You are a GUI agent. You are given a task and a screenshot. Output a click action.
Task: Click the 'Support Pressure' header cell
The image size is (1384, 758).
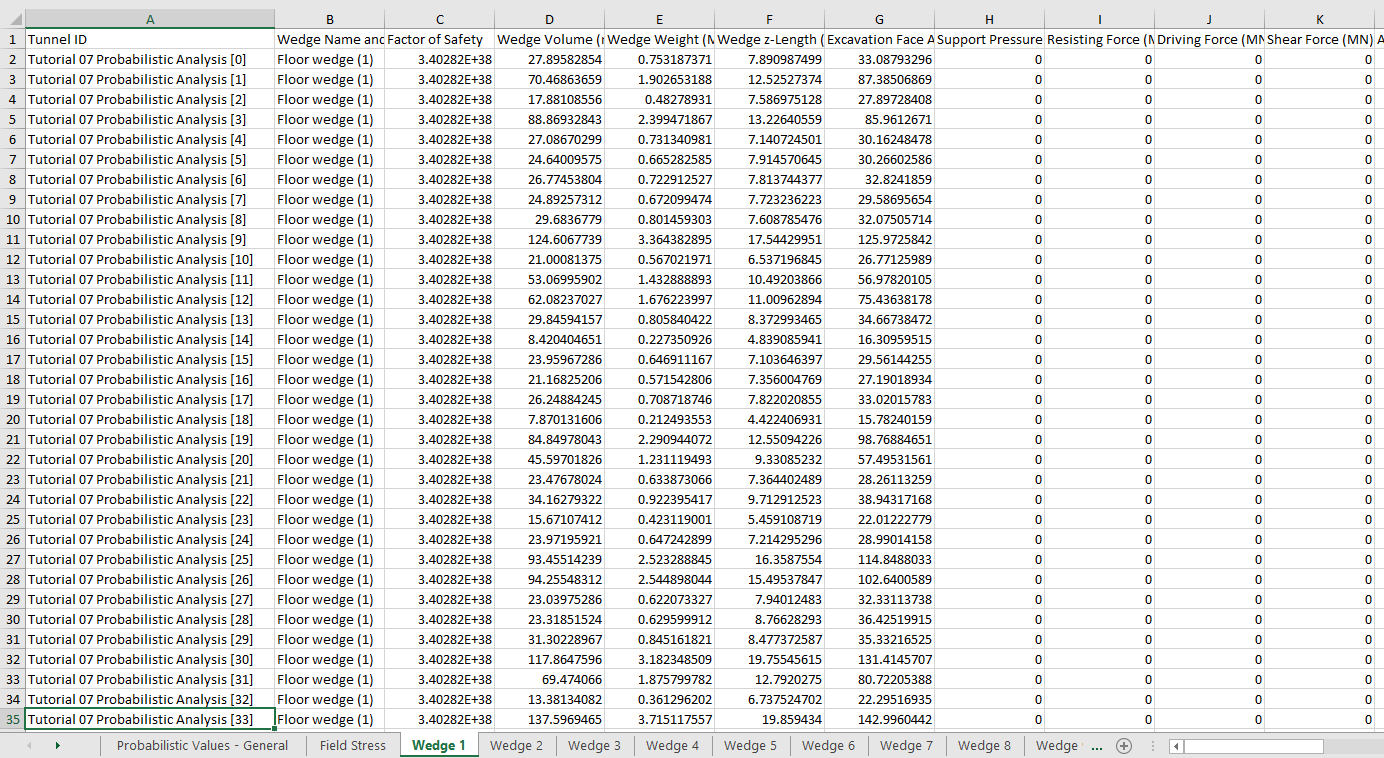(x=990, y=39)
